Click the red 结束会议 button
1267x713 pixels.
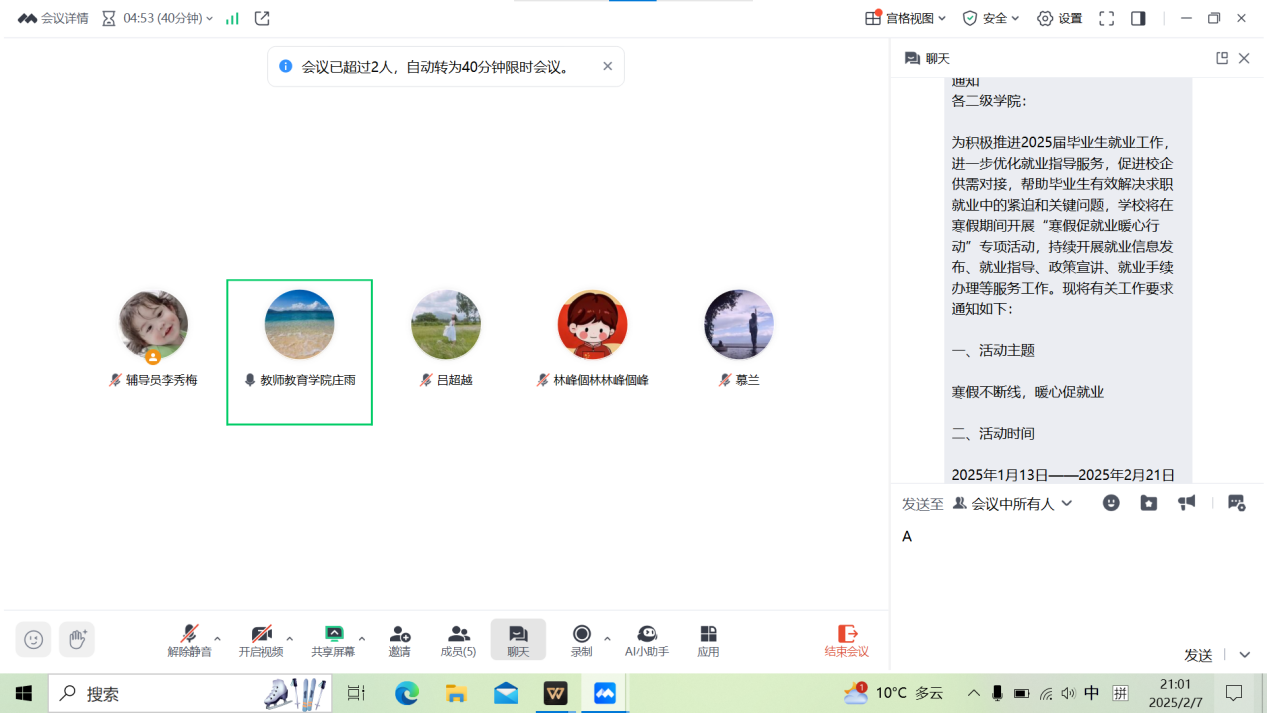(x=846, y=640)
